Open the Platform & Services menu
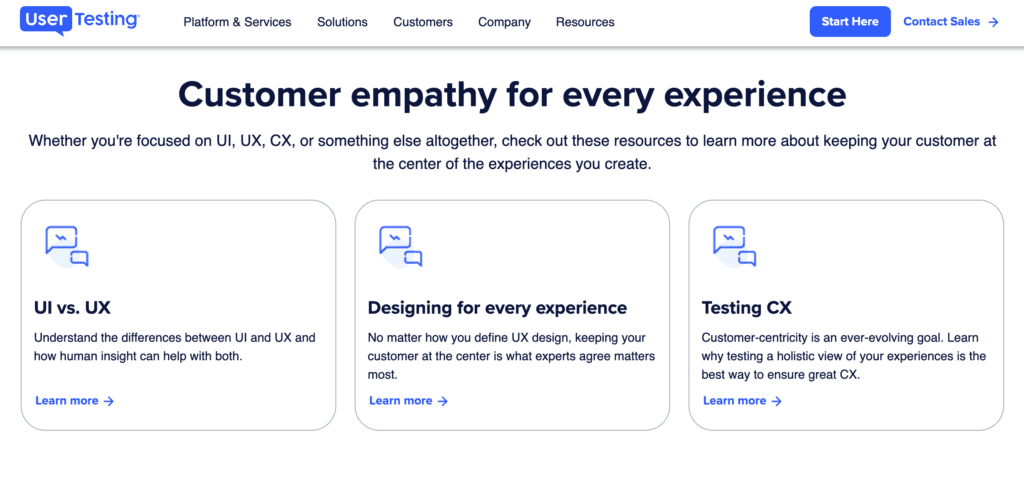The image size is (1024, 488). [x=237, y=22]
